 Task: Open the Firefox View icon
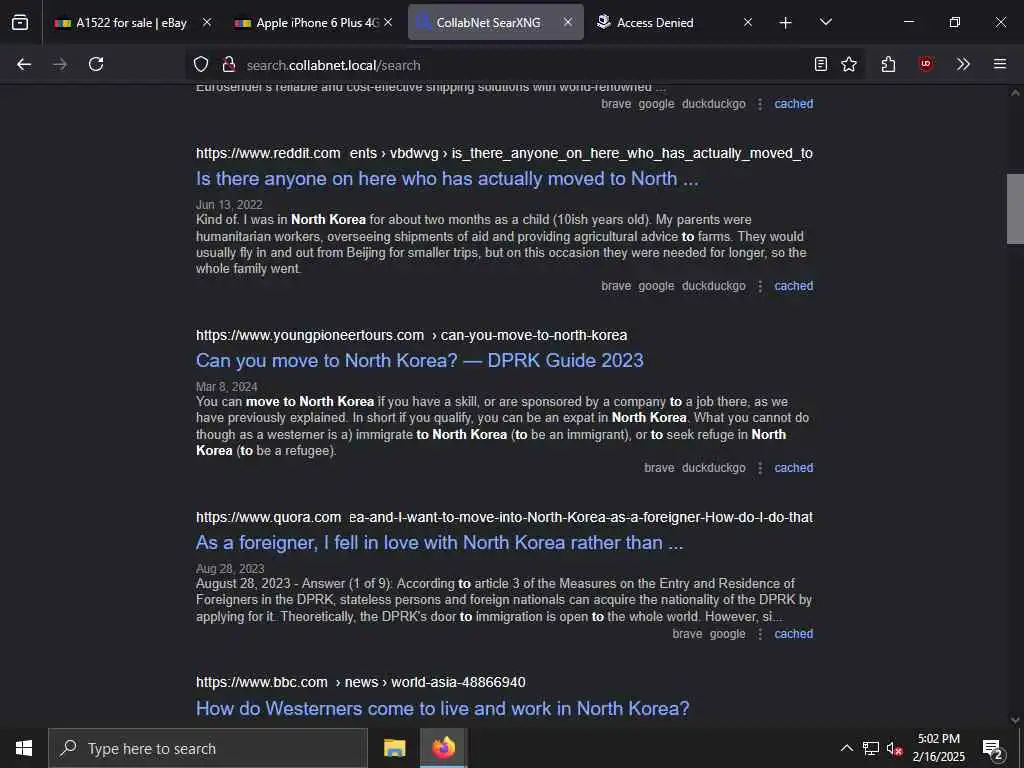pyautogui.click(x=20, y=22)
